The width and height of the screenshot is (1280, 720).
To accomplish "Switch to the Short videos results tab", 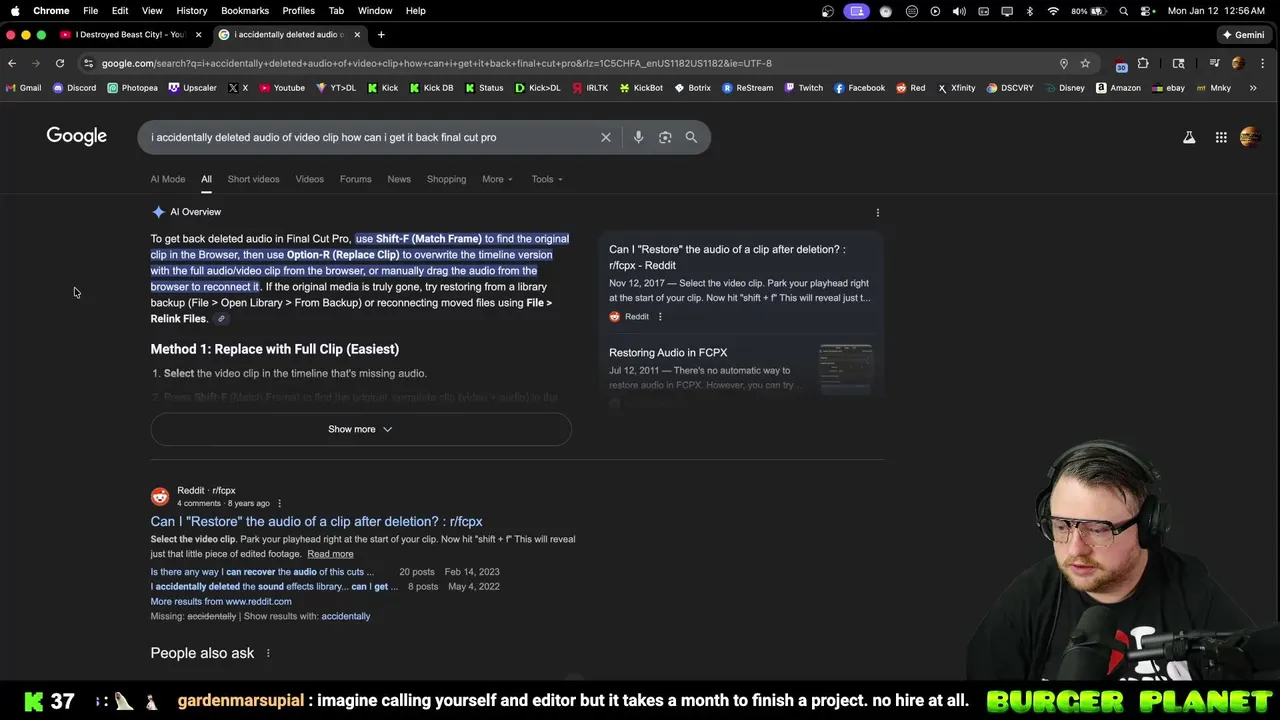I will point(253,179).
